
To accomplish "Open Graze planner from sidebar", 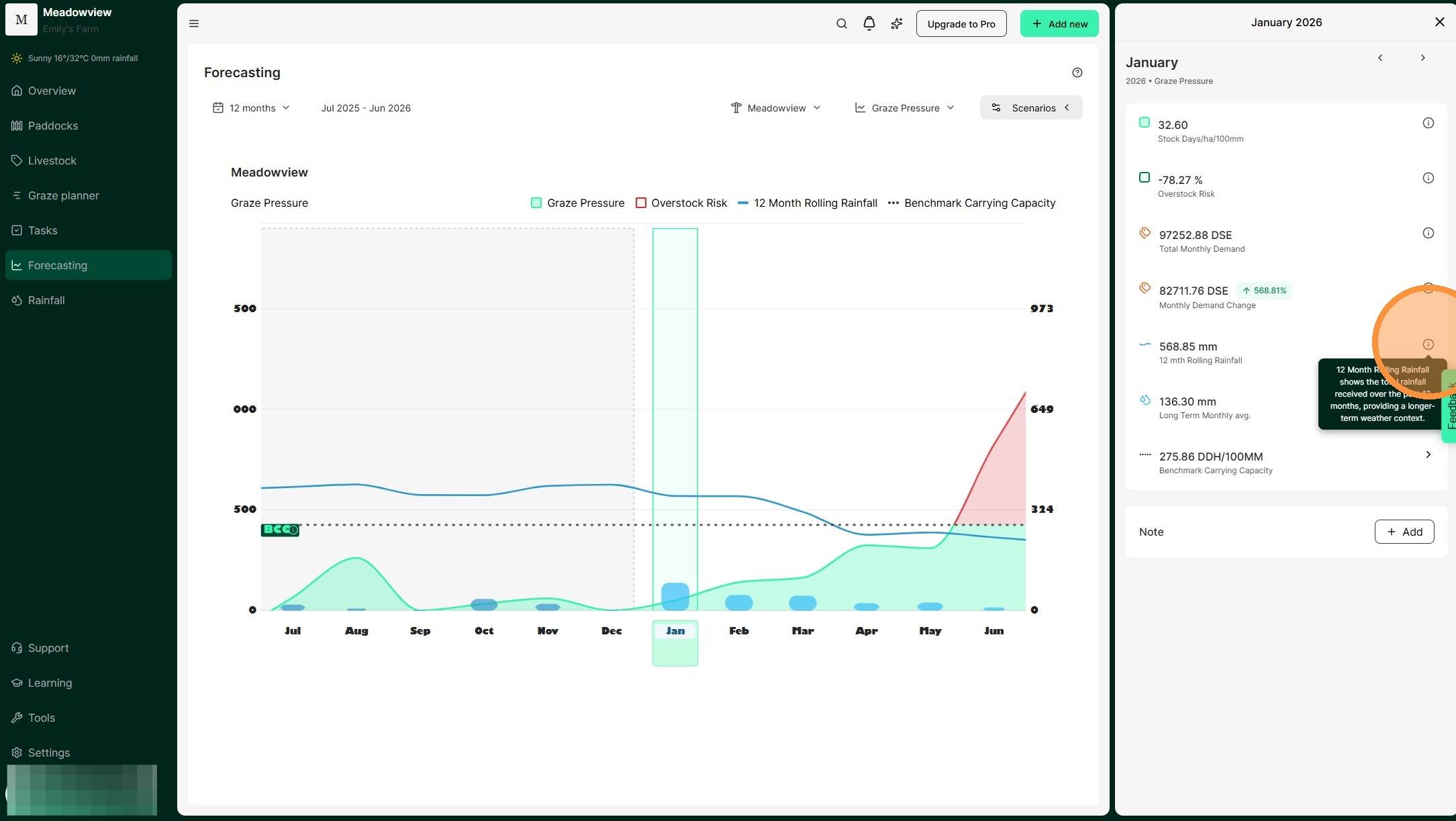I will tap(63, 195).
